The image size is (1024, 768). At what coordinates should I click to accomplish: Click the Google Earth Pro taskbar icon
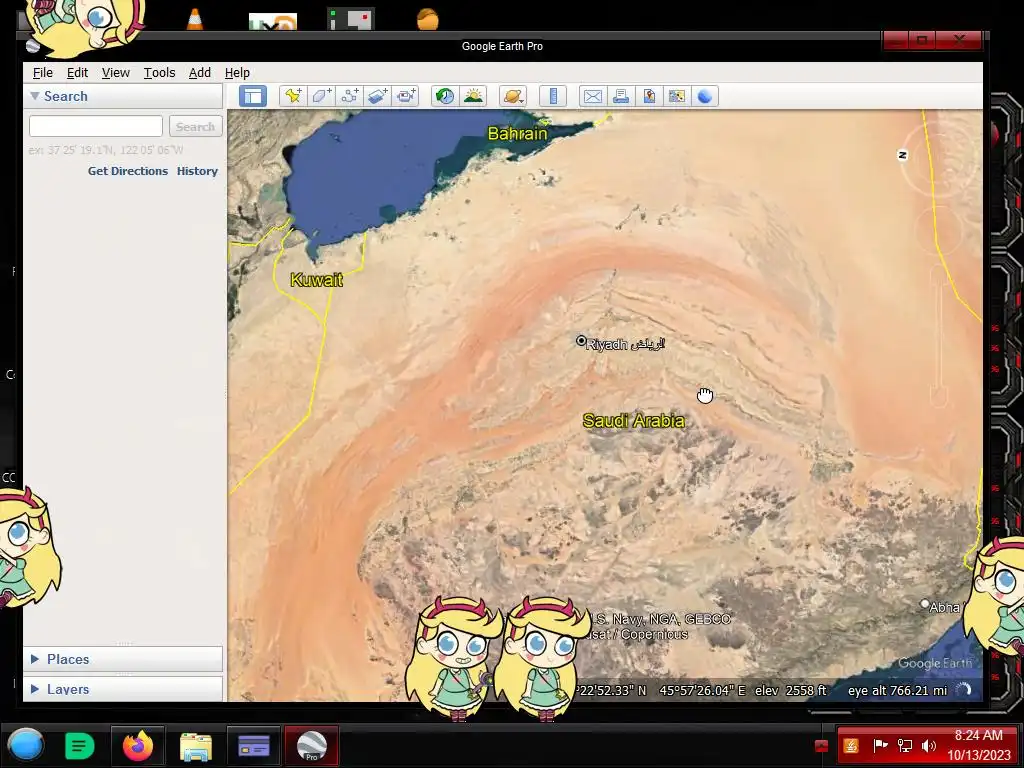pyautogui.click(x=312, y=746)
